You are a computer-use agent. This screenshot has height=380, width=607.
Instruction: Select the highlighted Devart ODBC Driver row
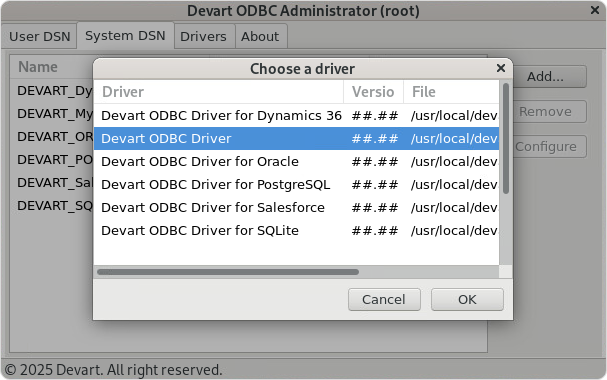(x=296, y=139)
